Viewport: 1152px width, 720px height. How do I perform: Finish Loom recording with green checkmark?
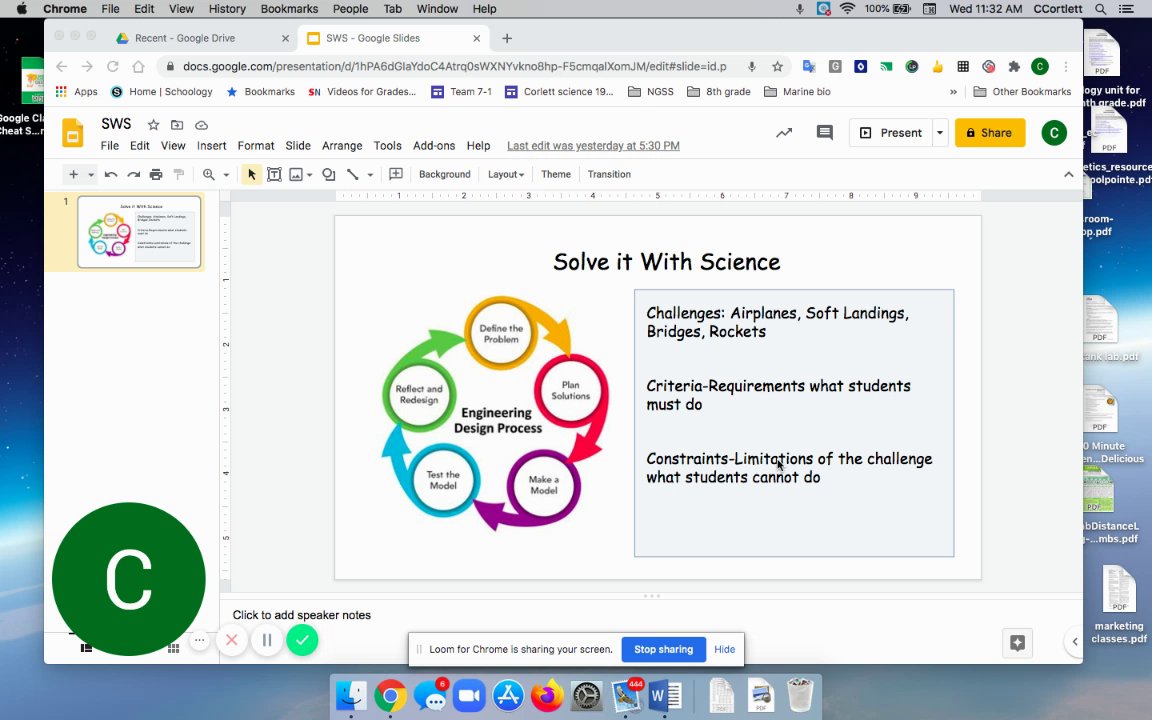[302, 640]
